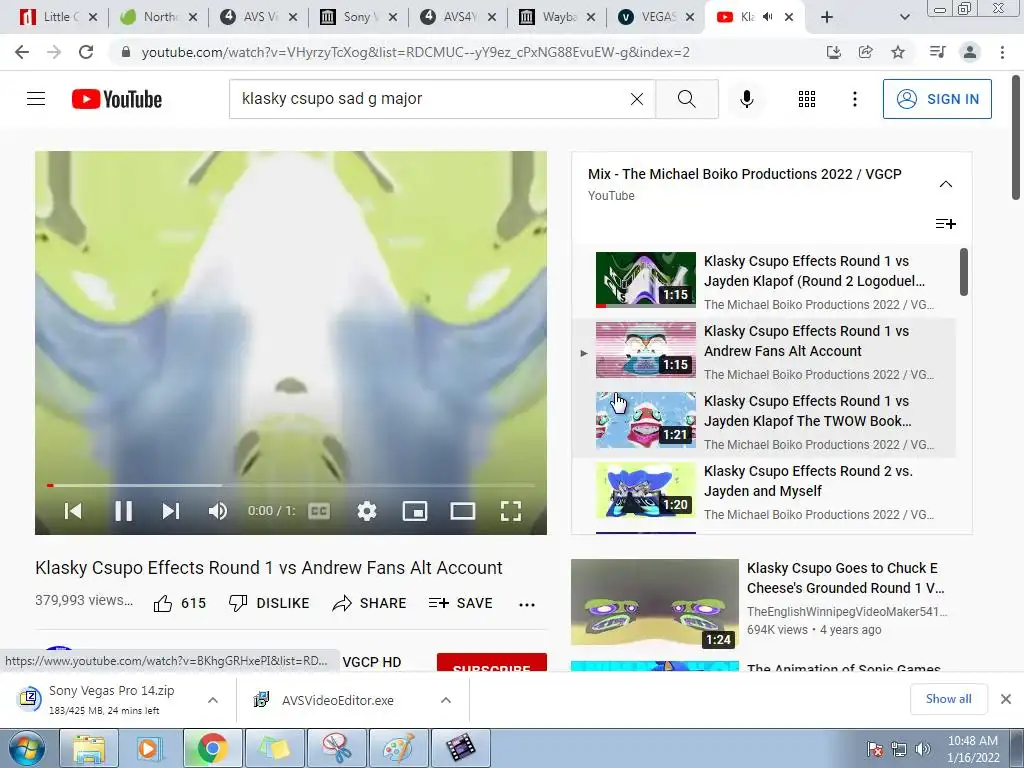
Task: Click the magnifying glass search button
Action: pos(686,99)
